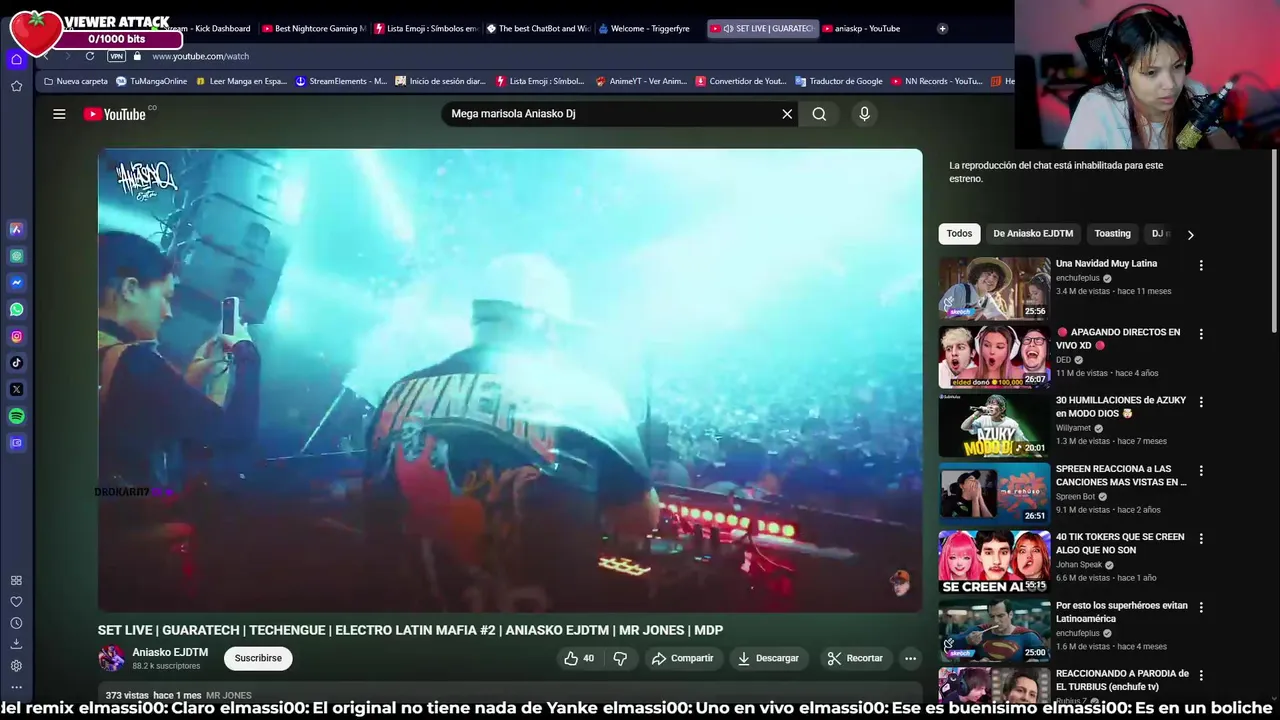Open StreamElements bookmark
Screen dimensions: 1280x720
point(341,81)
